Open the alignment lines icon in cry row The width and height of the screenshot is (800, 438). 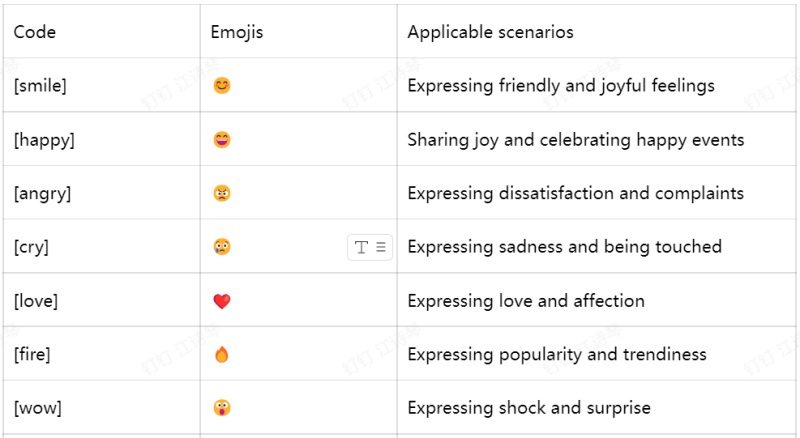381,247
